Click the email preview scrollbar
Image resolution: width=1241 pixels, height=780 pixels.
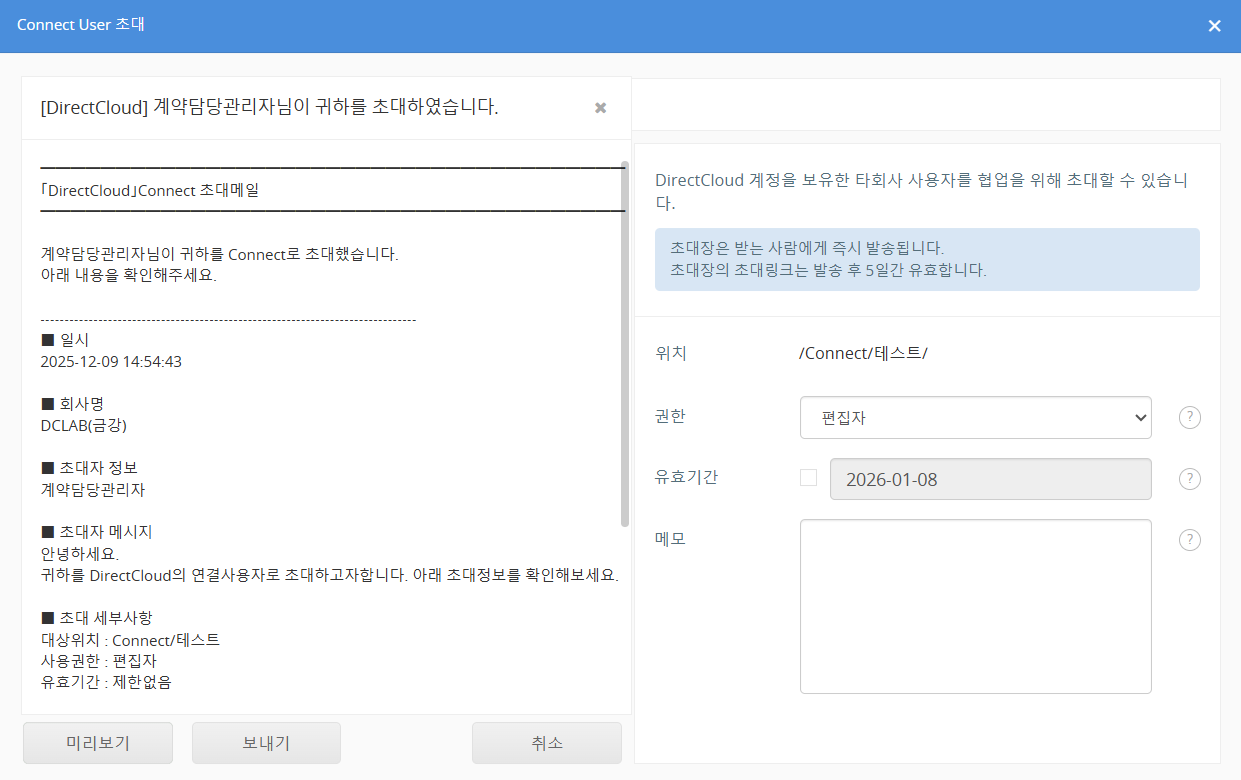pos(625,343)
